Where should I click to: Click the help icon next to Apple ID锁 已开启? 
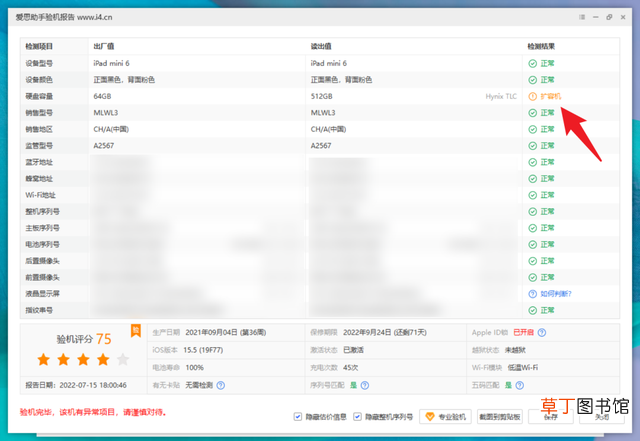542,332
